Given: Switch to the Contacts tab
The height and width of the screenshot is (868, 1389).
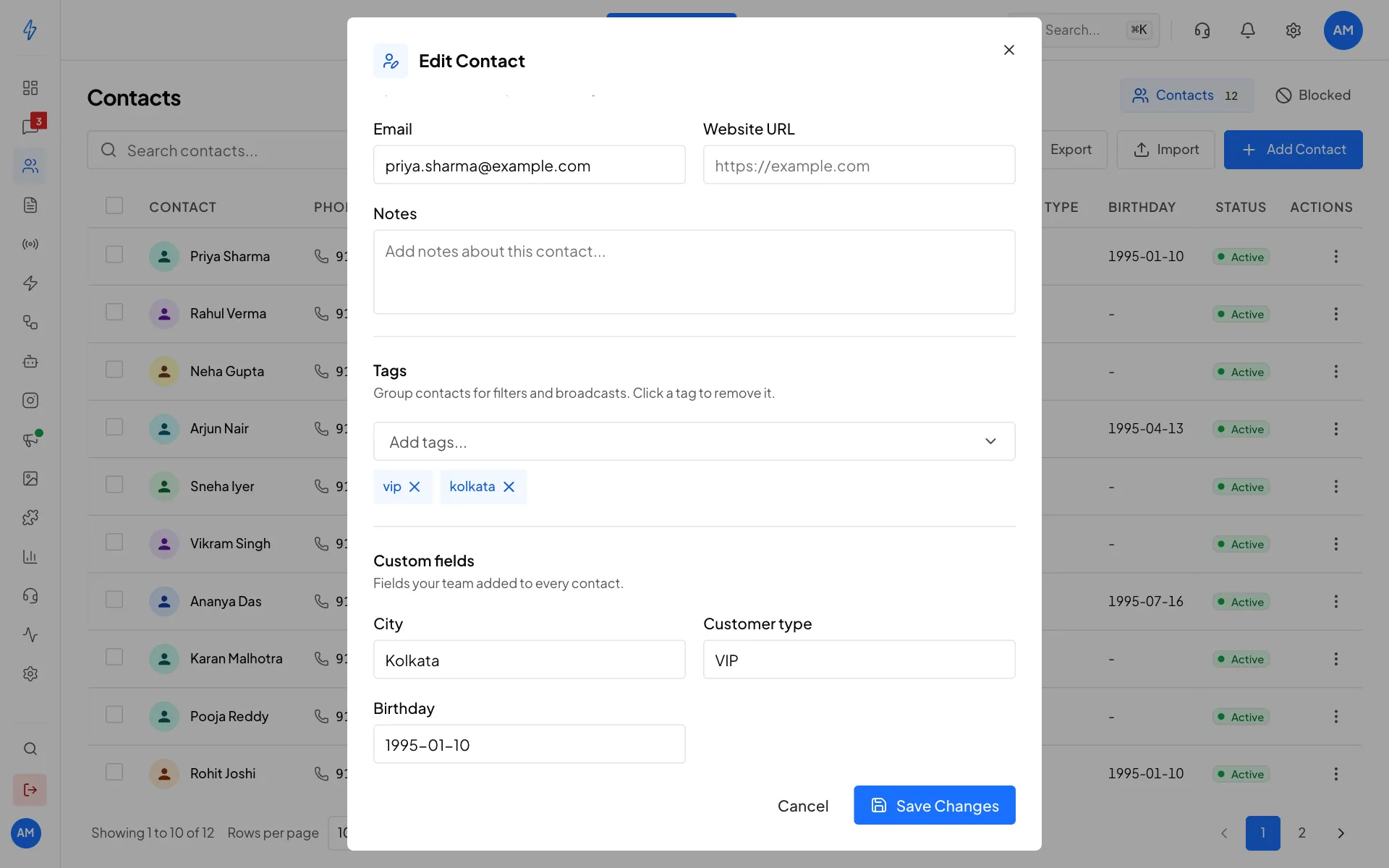Looking at the screenshot, I should coord(1186,95).
